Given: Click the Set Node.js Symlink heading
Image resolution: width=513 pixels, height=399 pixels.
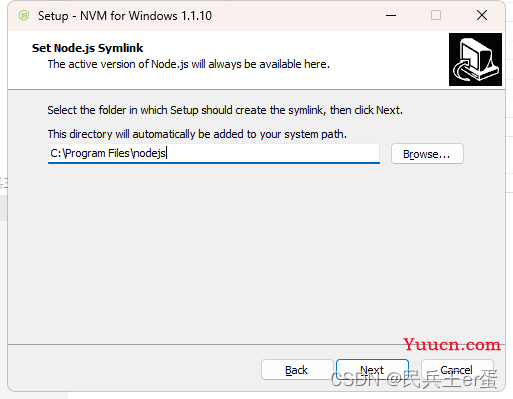Looking at the screenshot, I should coord(87,48).
